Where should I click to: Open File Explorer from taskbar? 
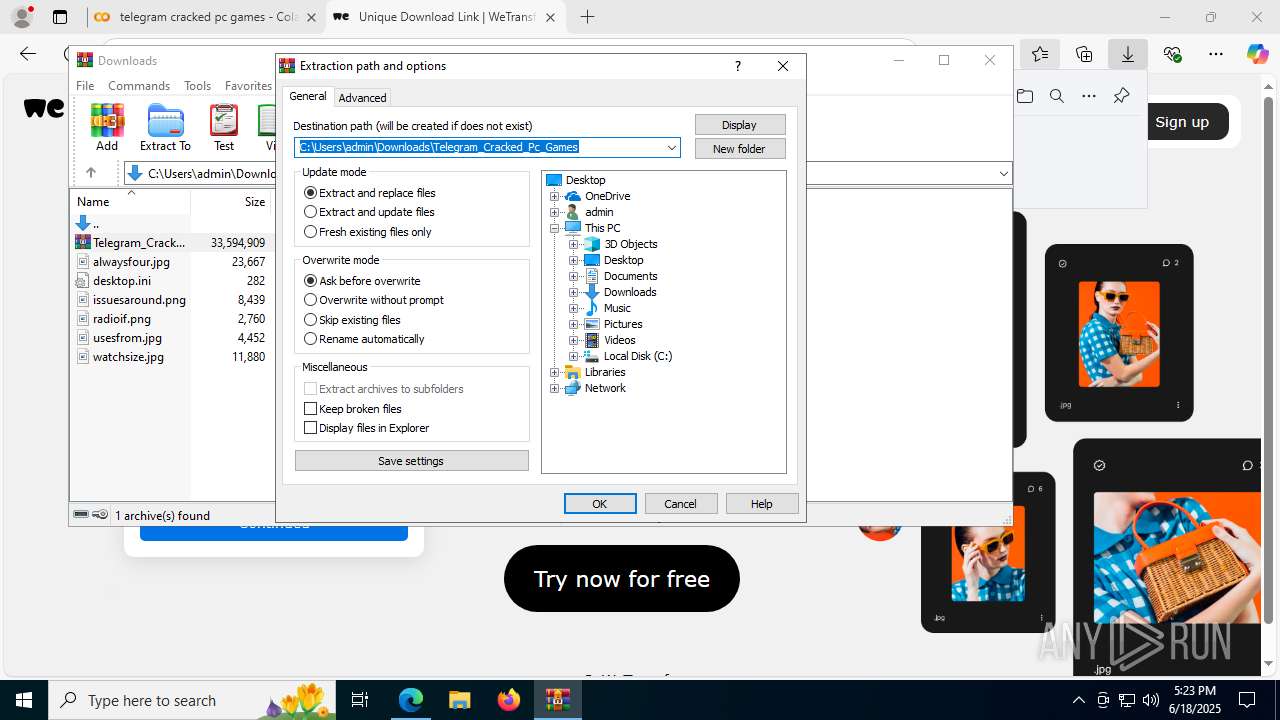[x=460, y=700]
